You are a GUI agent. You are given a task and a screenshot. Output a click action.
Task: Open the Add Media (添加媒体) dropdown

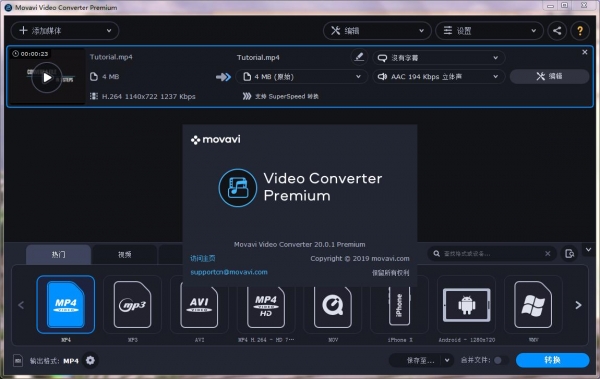pyautogui.click(x=65, y=31)
